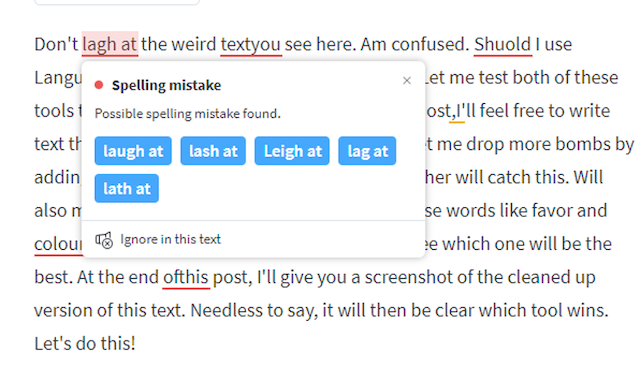
Task: Open suggestions for underlined 'Shuold'
Action: (503, 44)
